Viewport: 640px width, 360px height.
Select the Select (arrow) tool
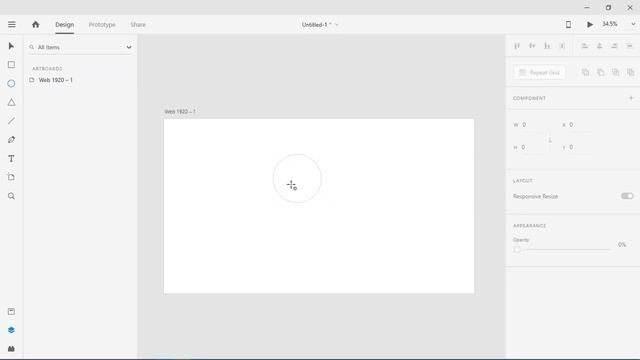click(11, 46)
